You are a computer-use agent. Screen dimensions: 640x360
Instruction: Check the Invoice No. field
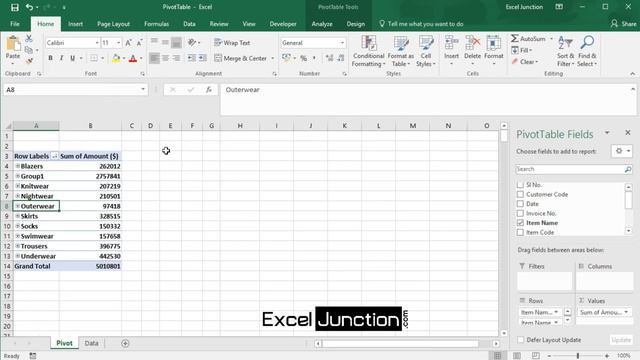pyautogui.click(x=520, y=213)
